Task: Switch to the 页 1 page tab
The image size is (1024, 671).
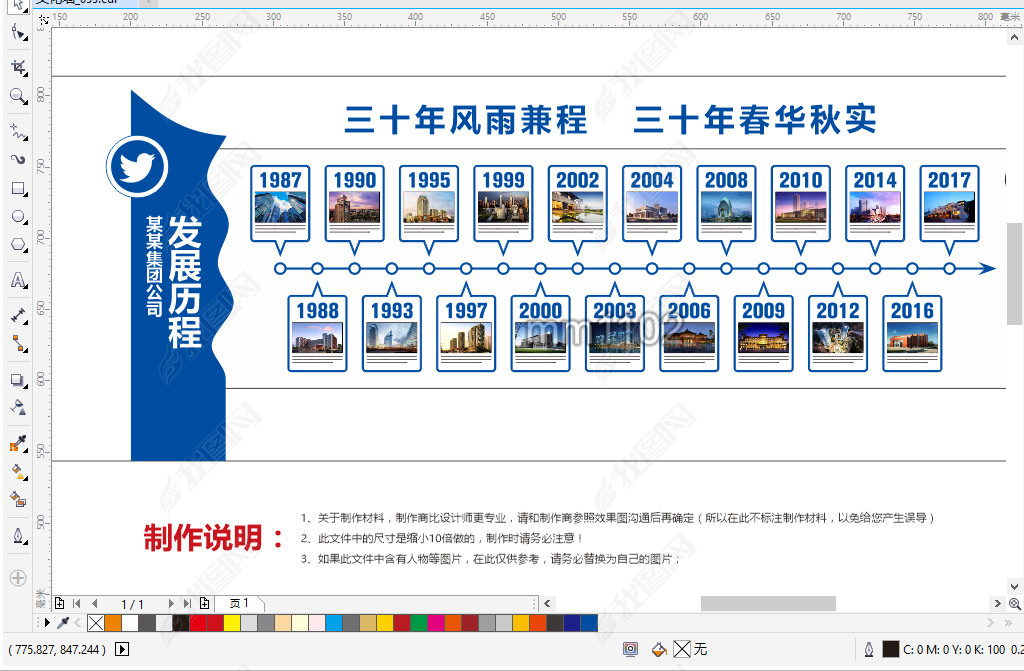Action: pyautogui.click(x=240, y=603)
